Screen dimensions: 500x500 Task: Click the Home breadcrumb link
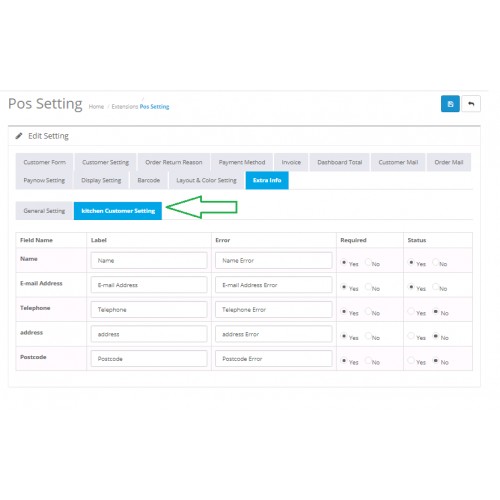[x=96, y=107]
